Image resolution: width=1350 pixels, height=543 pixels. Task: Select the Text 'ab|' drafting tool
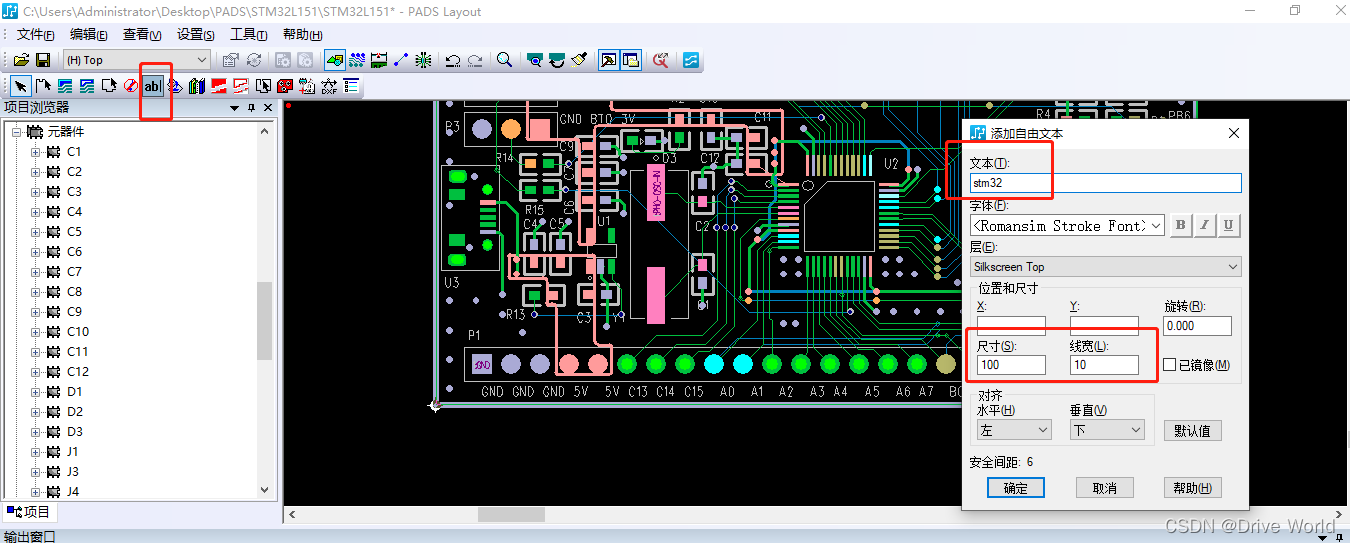point(152,86)
